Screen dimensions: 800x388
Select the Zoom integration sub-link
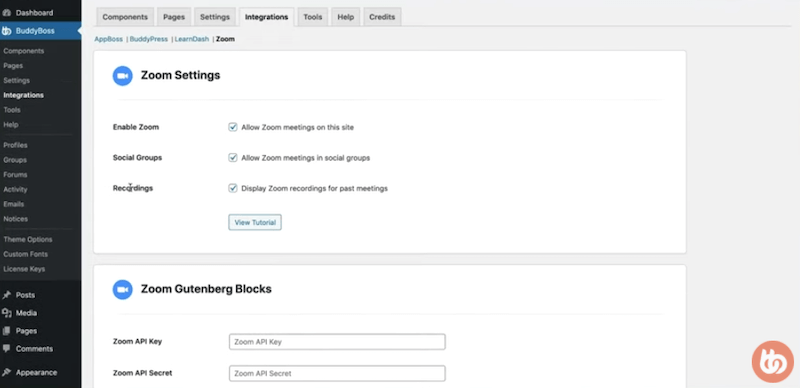[x=226, y=39]
